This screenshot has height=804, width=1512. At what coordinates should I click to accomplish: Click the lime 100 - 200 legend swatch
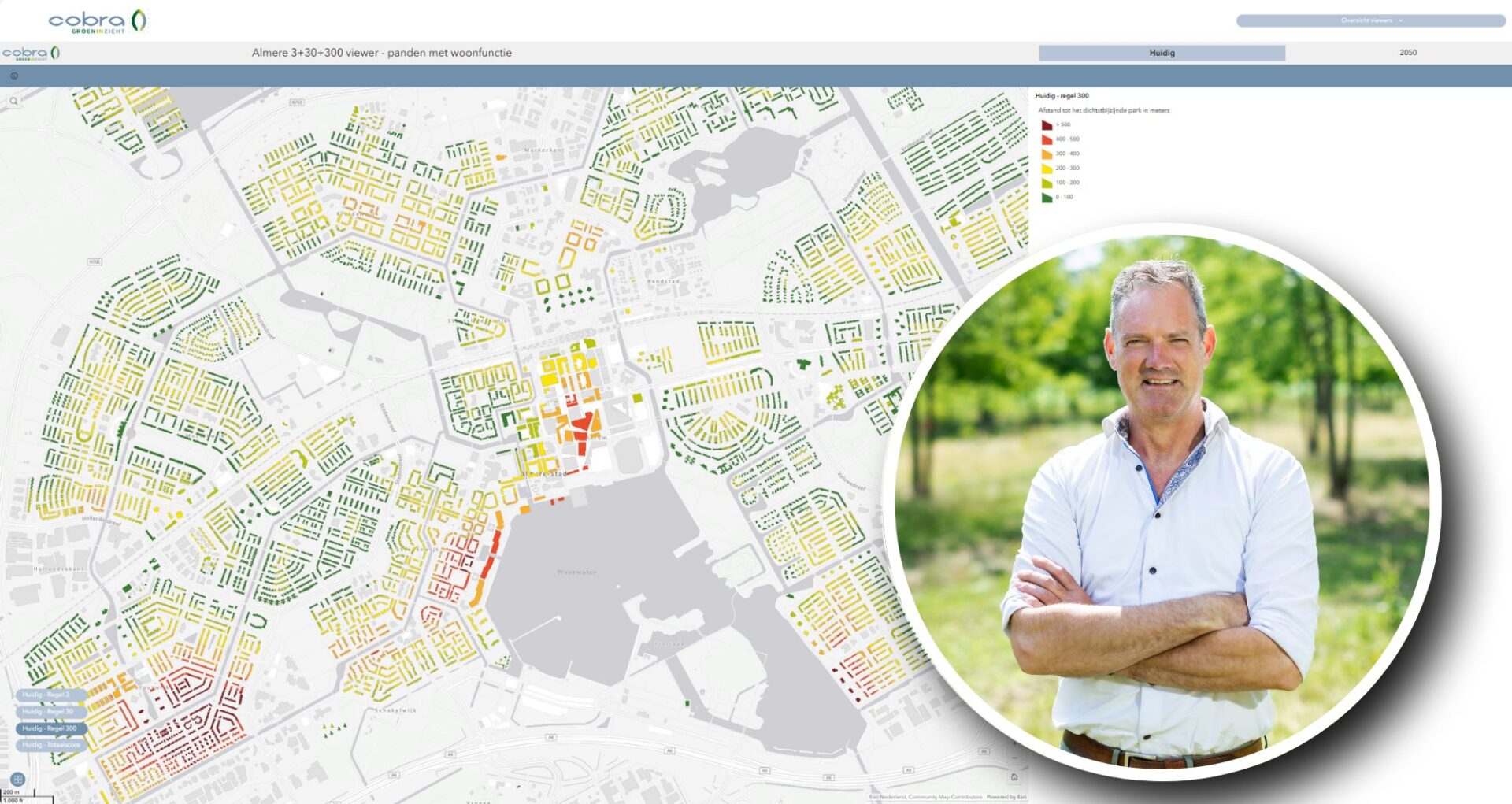(1047, 183)
